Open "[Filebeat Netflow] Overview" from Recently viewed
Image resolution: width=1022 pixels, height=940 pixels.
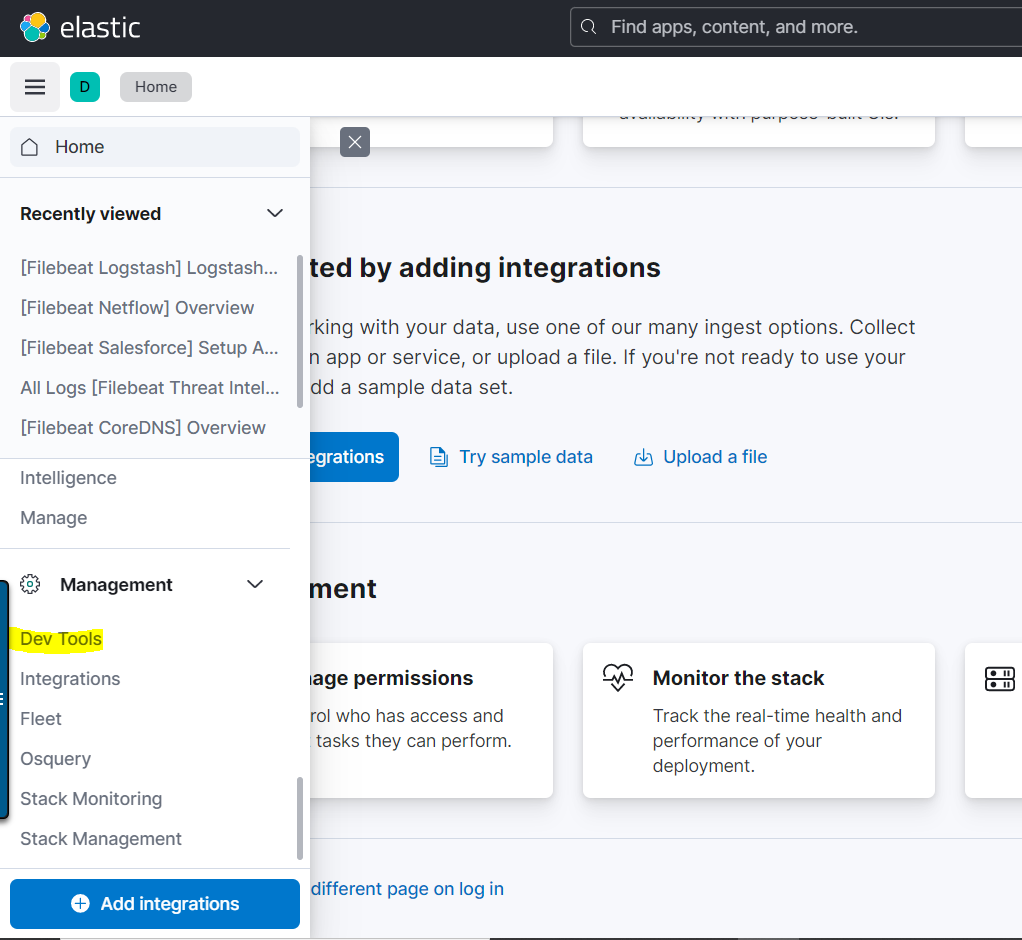[136, 307]
